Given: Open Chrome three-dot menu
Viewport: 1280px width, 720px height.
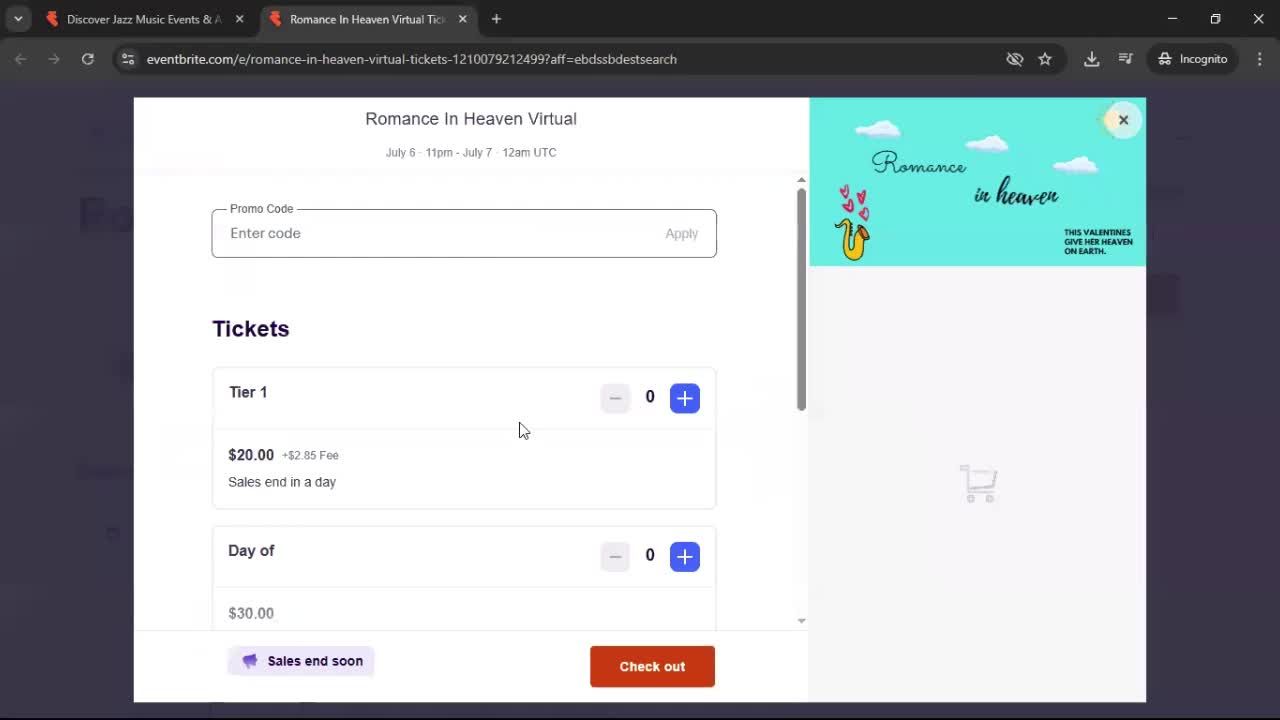Looking at the screenshot, I should coord(1259,59).
